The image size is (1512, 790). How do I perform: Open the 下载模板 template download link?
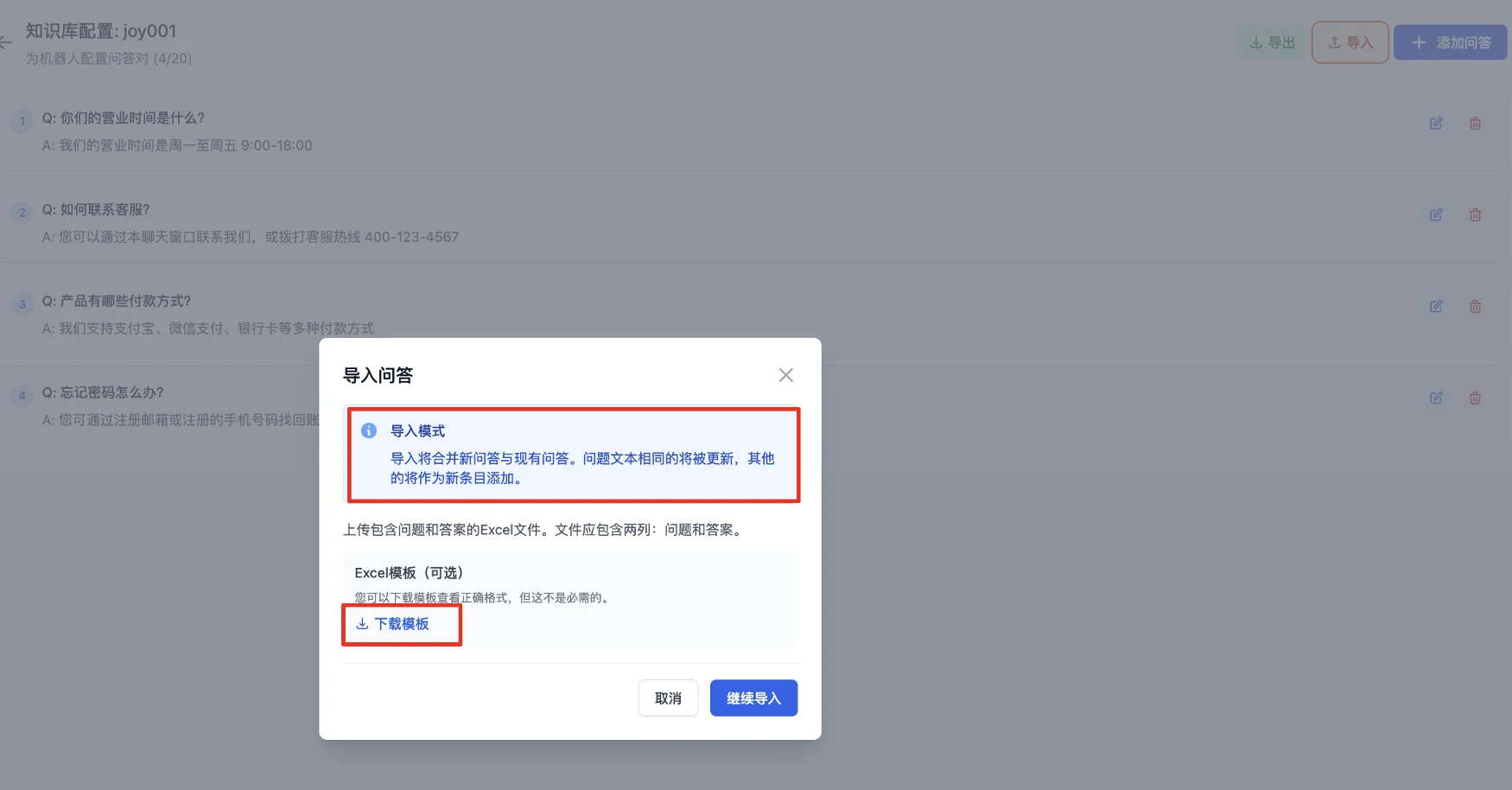tap(402, 623)
